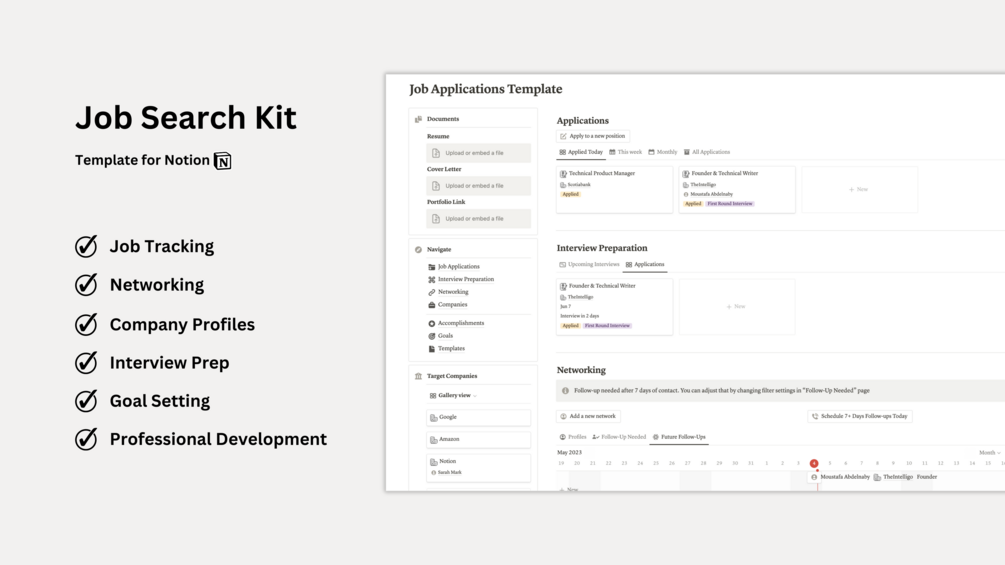Switch to All Applications tab

(706, 152)
